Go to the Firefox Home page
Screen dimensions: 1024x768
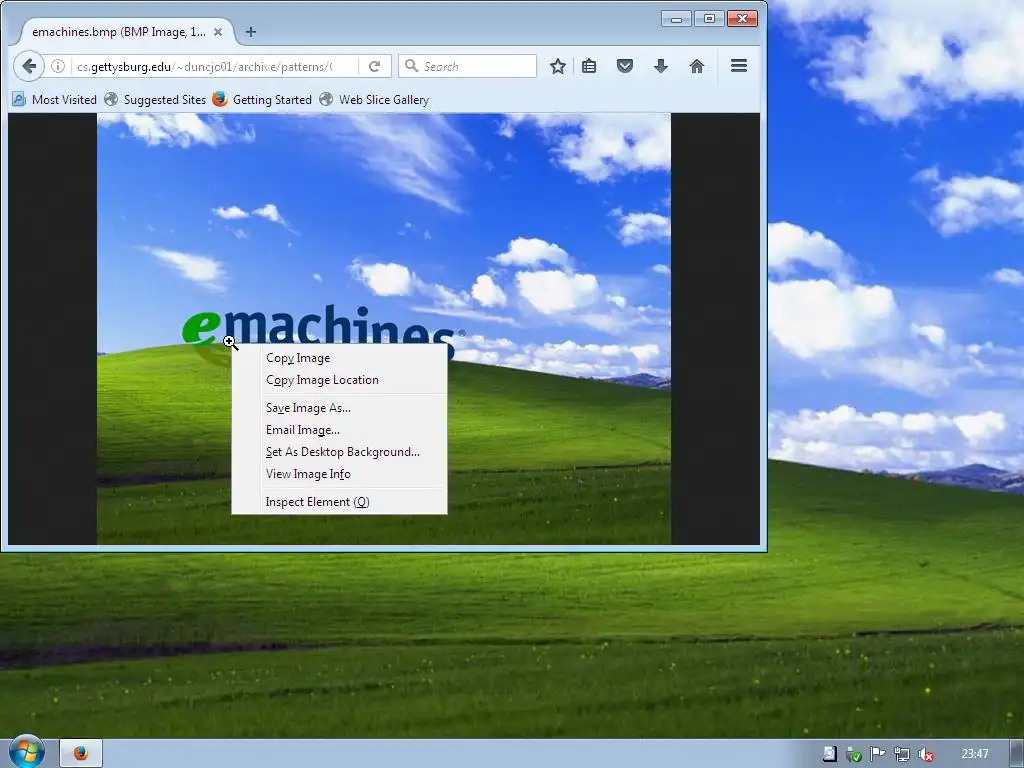(697, 66)
